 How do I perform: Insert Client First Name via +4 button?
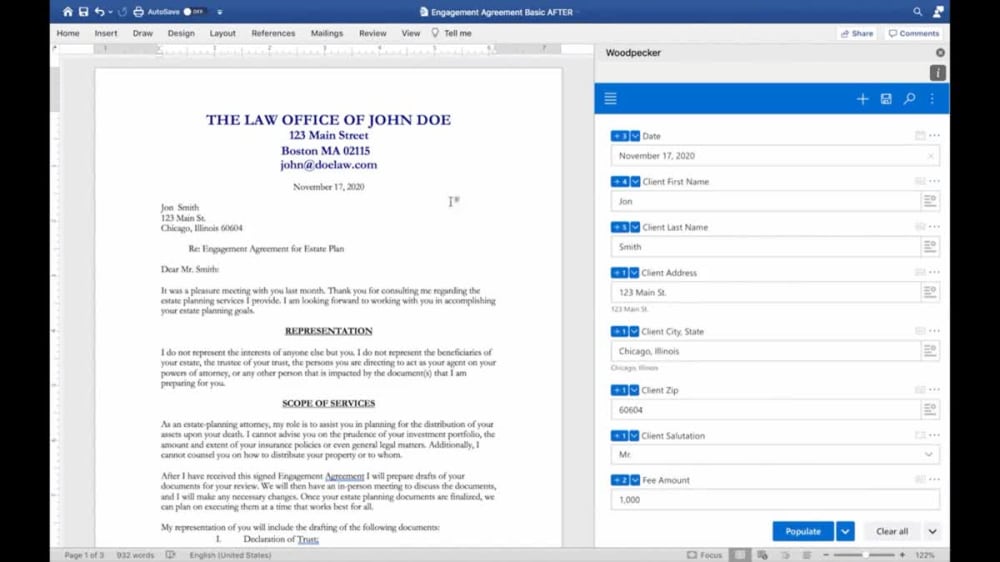point(620,182)
